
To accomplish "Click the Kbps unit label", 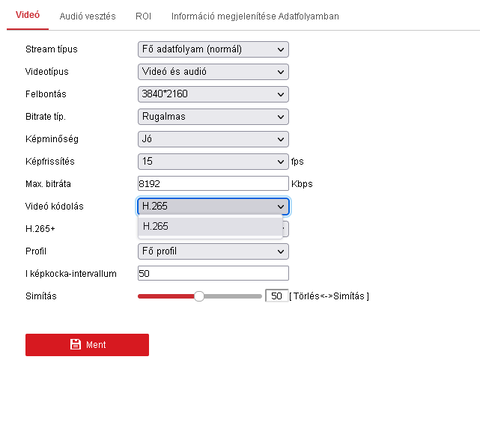I will tap(302, 184).
